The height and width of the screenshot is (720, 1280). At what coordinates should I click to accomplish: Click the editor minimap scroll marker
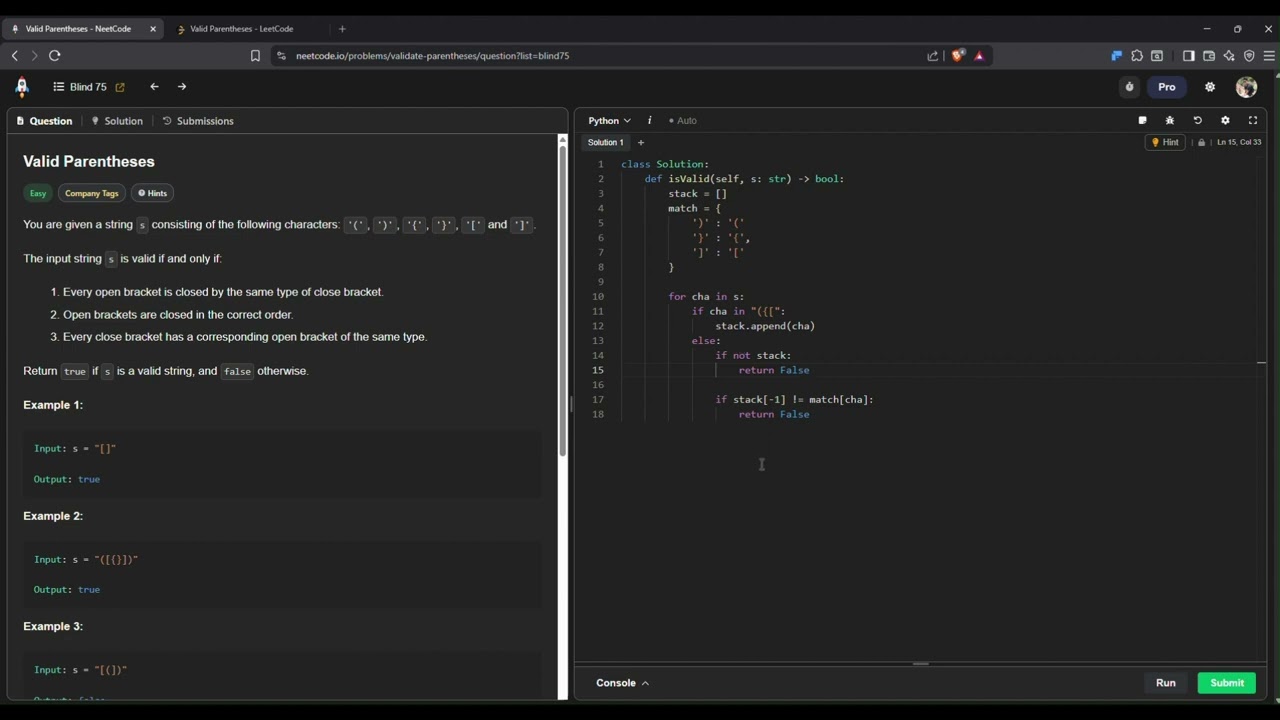[x=1262, y=362]
